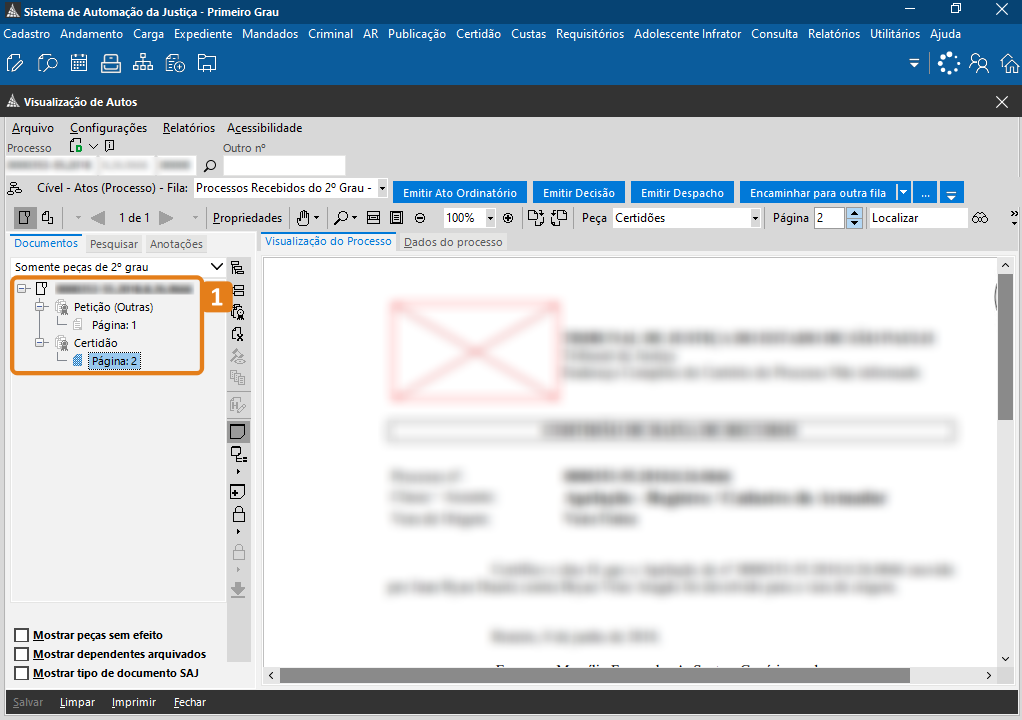
Task: Open the arrow beside 'Encaminhar para outra fila'
Action: (903, 193)
